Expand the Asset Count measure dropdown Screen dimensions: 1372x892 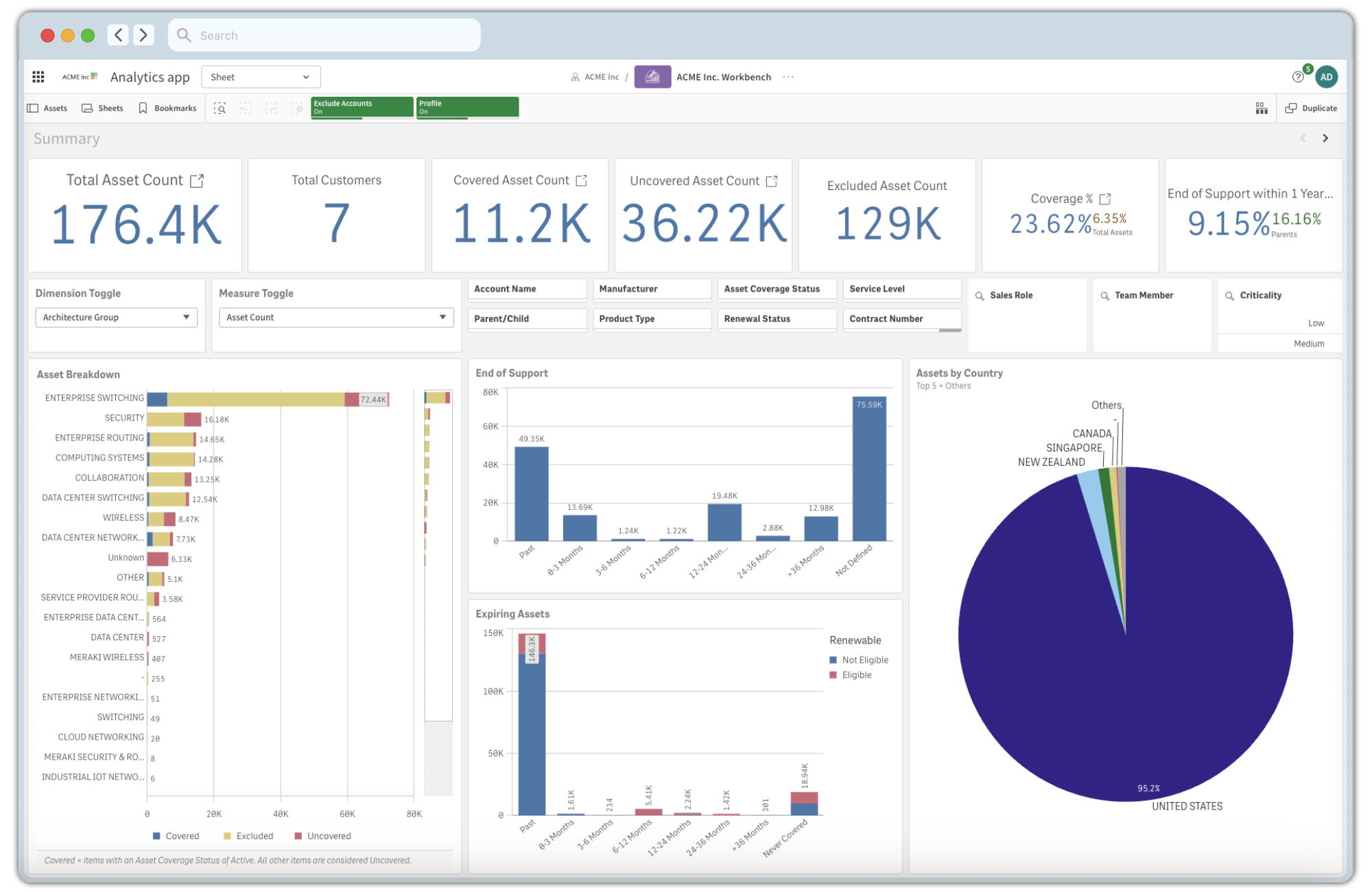pos(336,318)
